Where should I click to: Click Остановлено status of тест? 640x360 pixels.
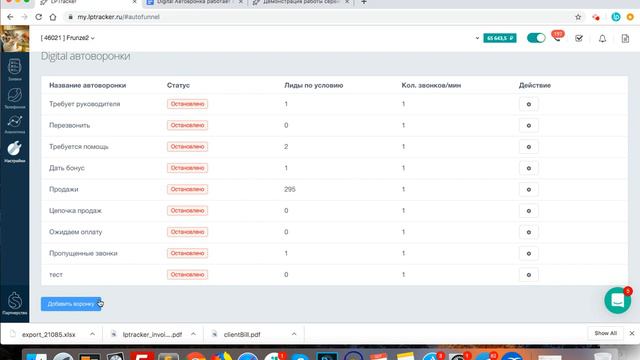pos(187,275)
